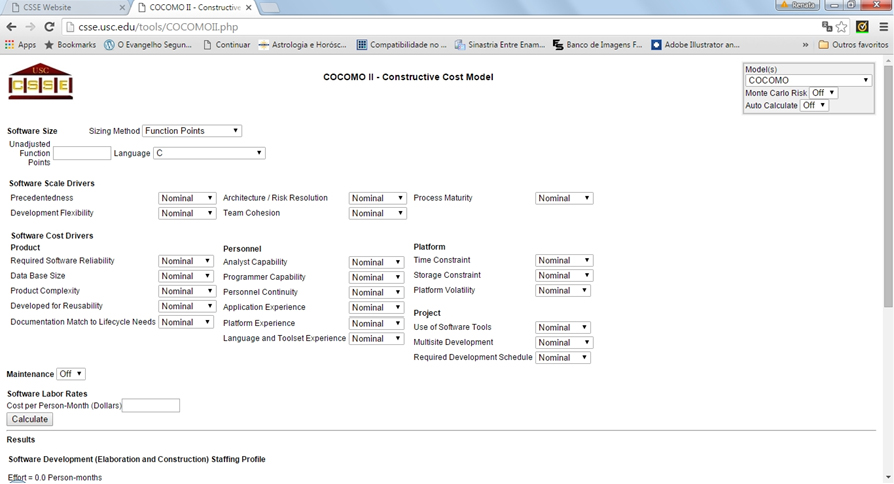Image resolution: width=894 pixels, height=484 pixels.
Task: Click the translate icon in address bar
Action: click(x=827, y=27)
